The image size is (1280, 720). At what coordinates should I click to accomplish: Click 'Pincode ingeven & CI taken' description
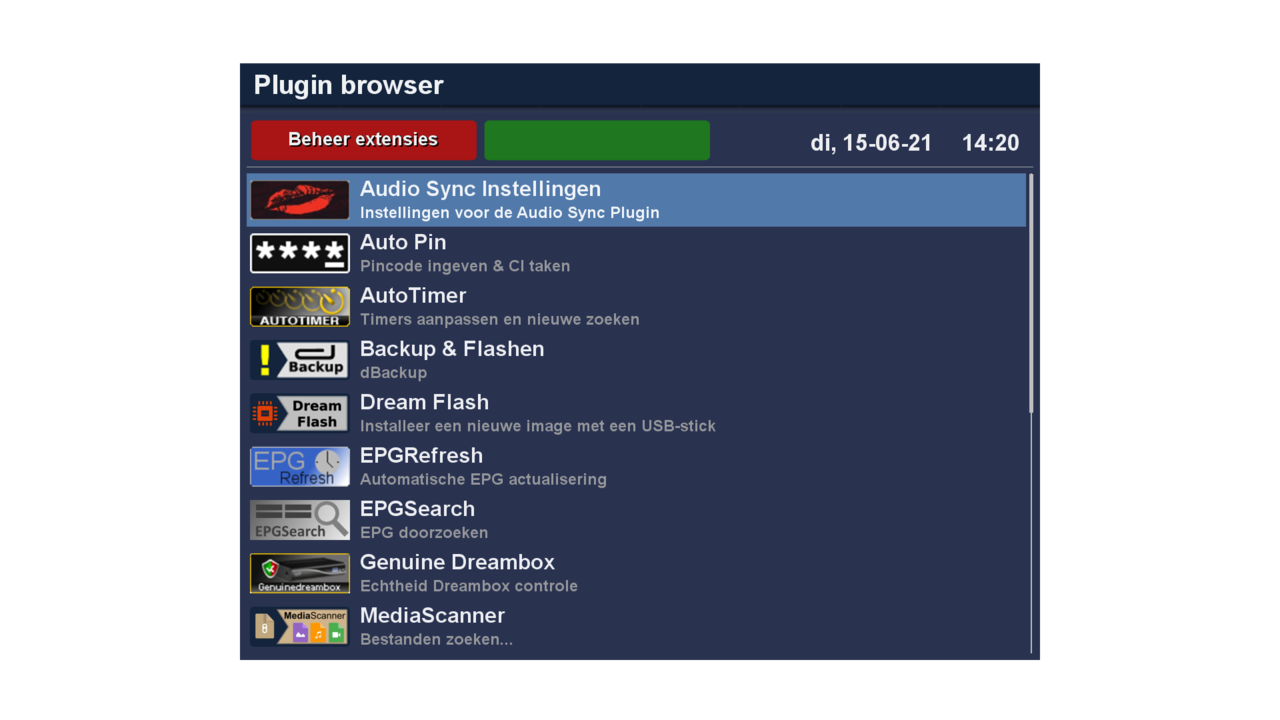click(465, 266)
